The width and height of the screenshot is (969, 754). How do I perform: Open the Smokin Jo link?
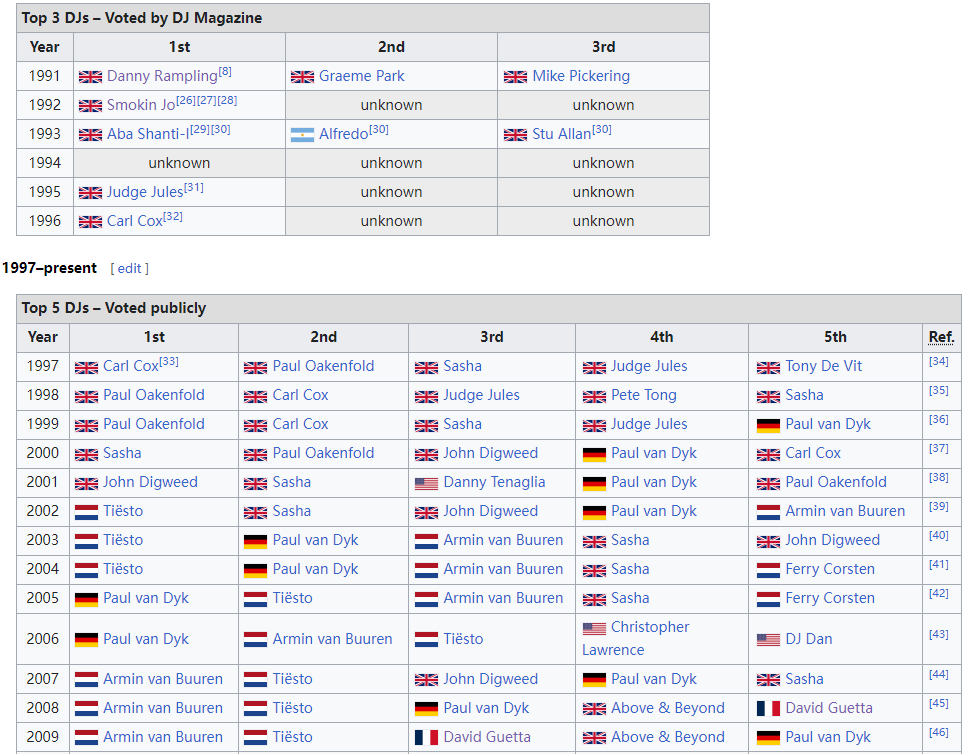click(141, 105)
